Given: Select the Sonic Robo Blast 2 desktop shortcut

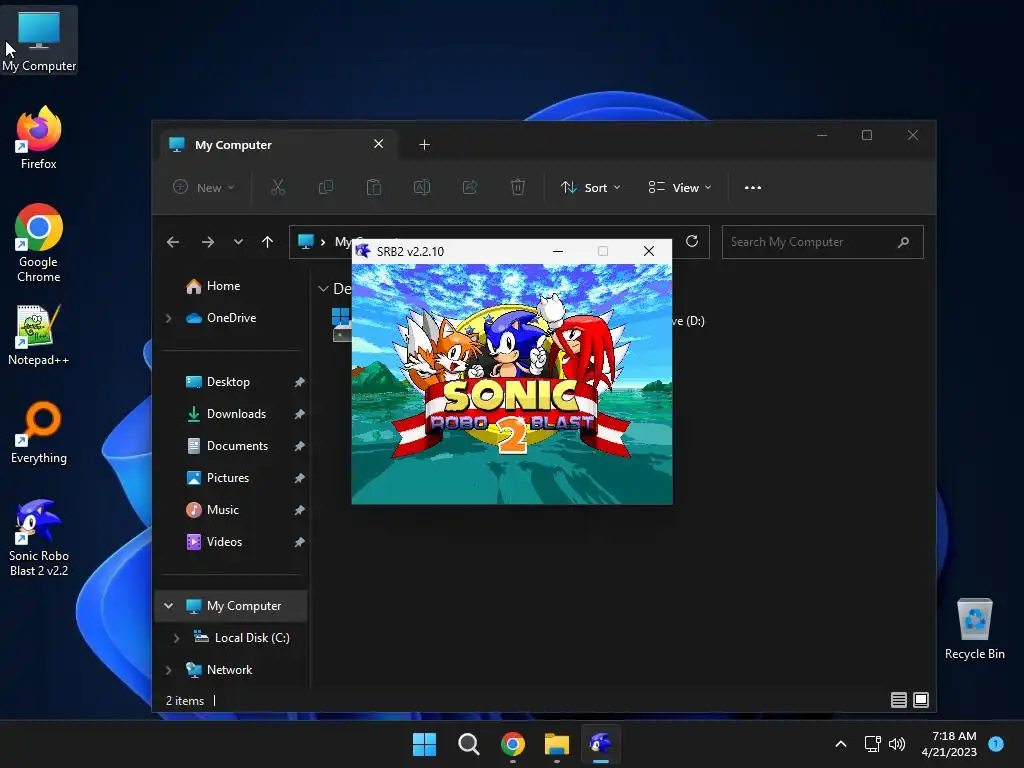Looking at the screenshot, I should pos(39,538).
